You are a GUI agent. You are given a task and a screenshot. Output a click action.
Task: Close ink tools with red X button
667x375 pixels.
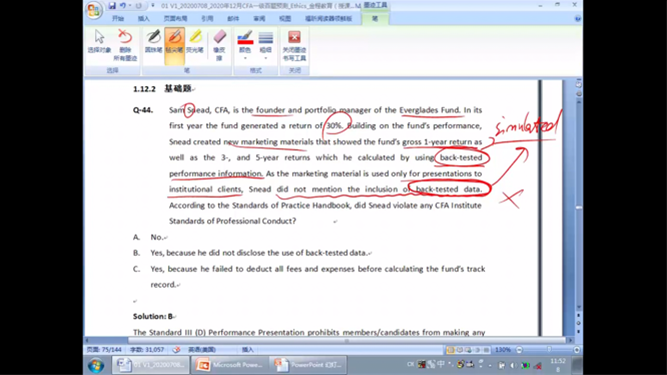pyautogui.click(x=294, y=45)
